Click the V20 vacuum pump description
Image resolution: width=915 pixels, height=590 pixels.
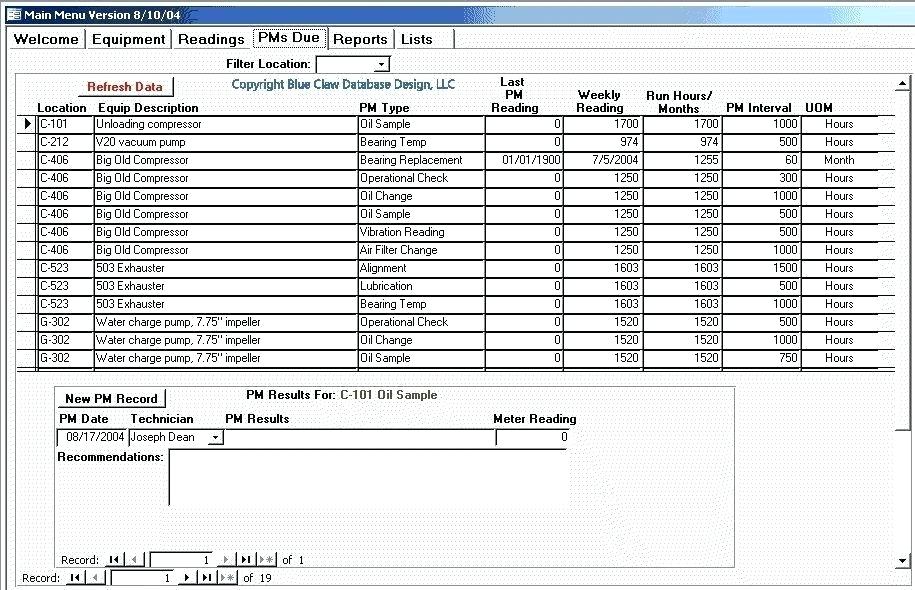point(225,142)
